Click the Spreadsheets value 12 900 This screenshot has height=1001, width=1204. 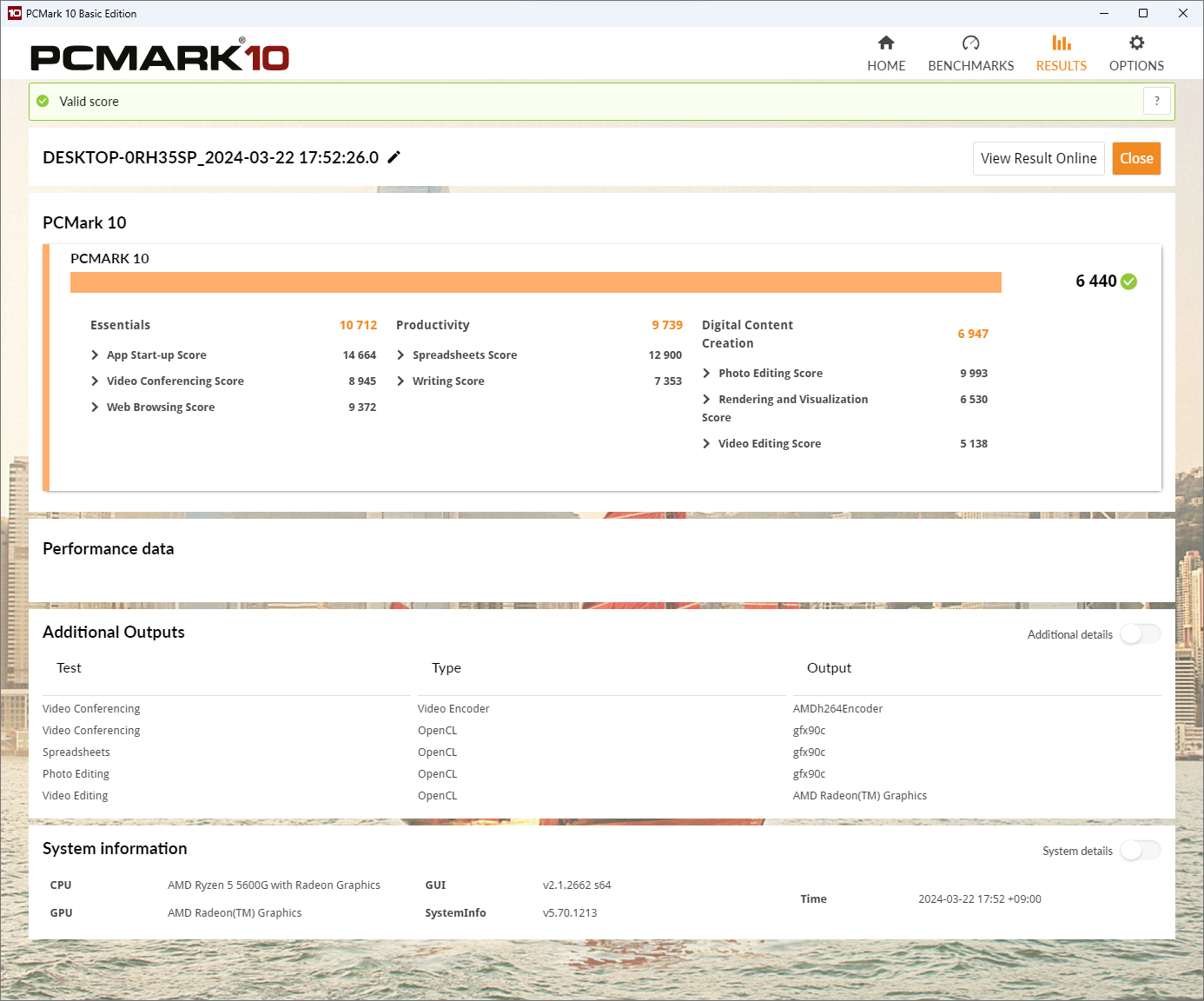pyautogui.click(x=665, y=355)
